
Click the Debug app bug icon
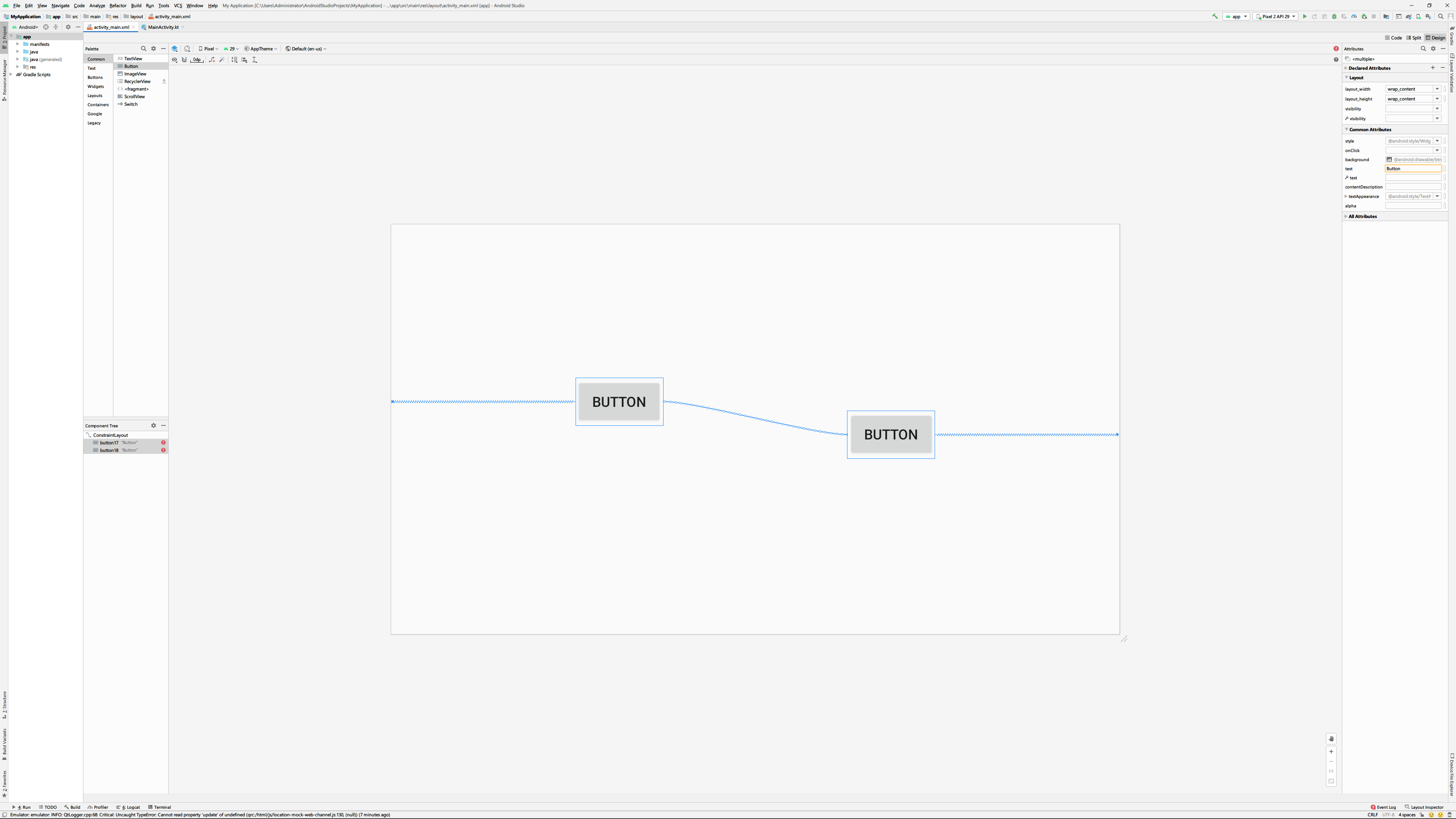pos(1334,16)
